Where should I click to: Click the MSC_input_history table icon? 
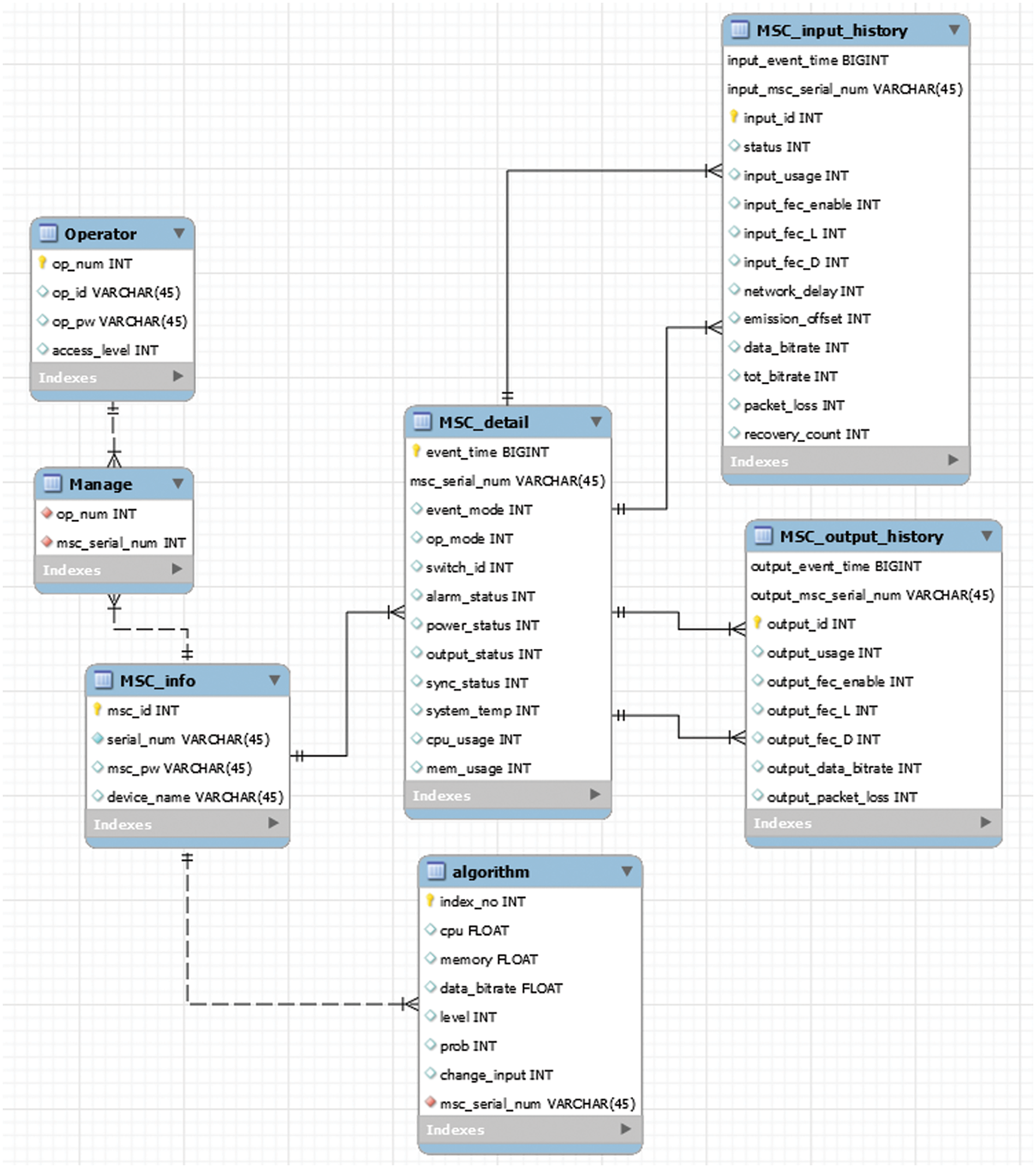click(x=740, y=29)
